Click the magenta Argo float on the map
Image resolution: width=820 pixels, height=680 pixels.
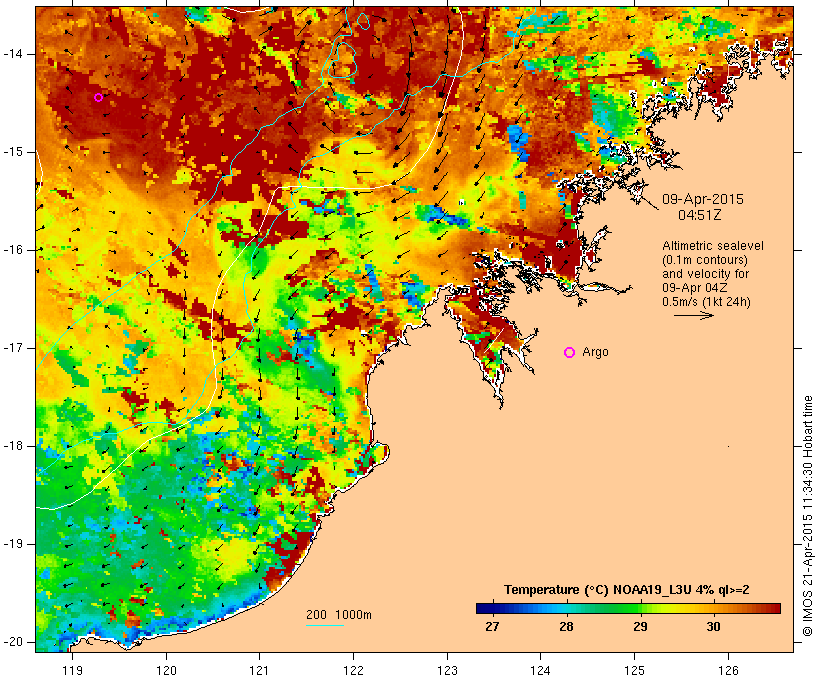pyautogui.click(x=98, y=97)
